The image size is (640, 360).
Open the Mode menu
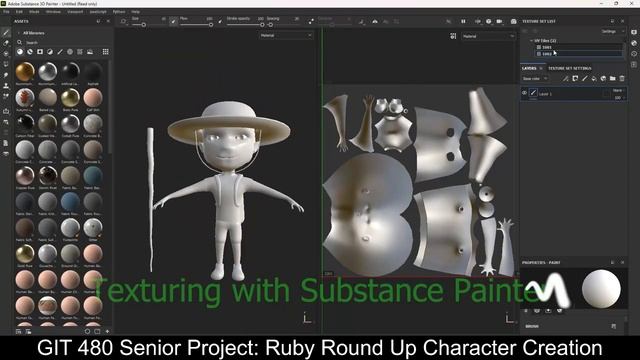34,12
